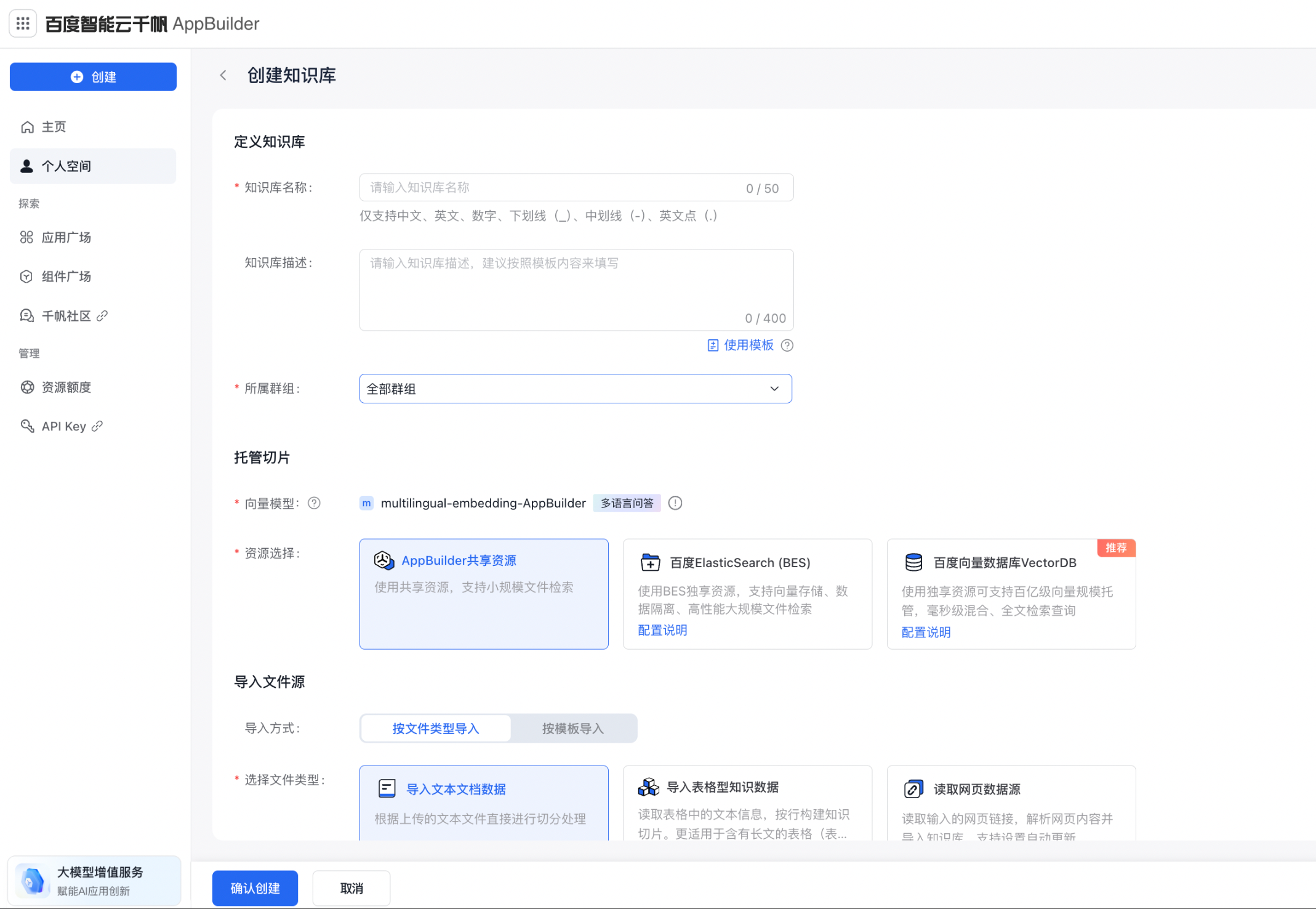This screenshot has width=1316, height=909.
Task: Go to 应用广场
Action: tap(93, 237)
